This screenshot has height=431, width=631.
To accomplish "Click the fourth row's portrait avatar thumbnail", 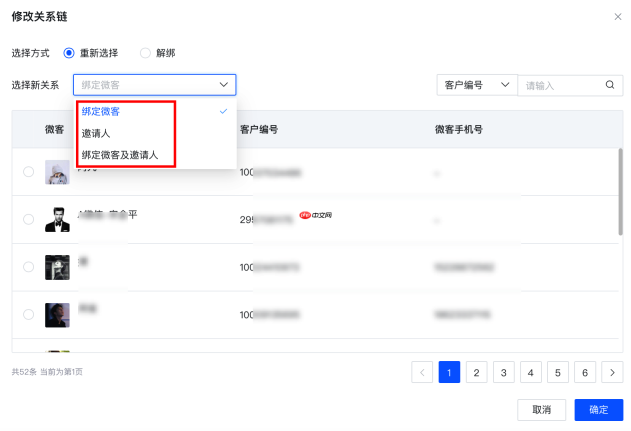I will [57, 315].
